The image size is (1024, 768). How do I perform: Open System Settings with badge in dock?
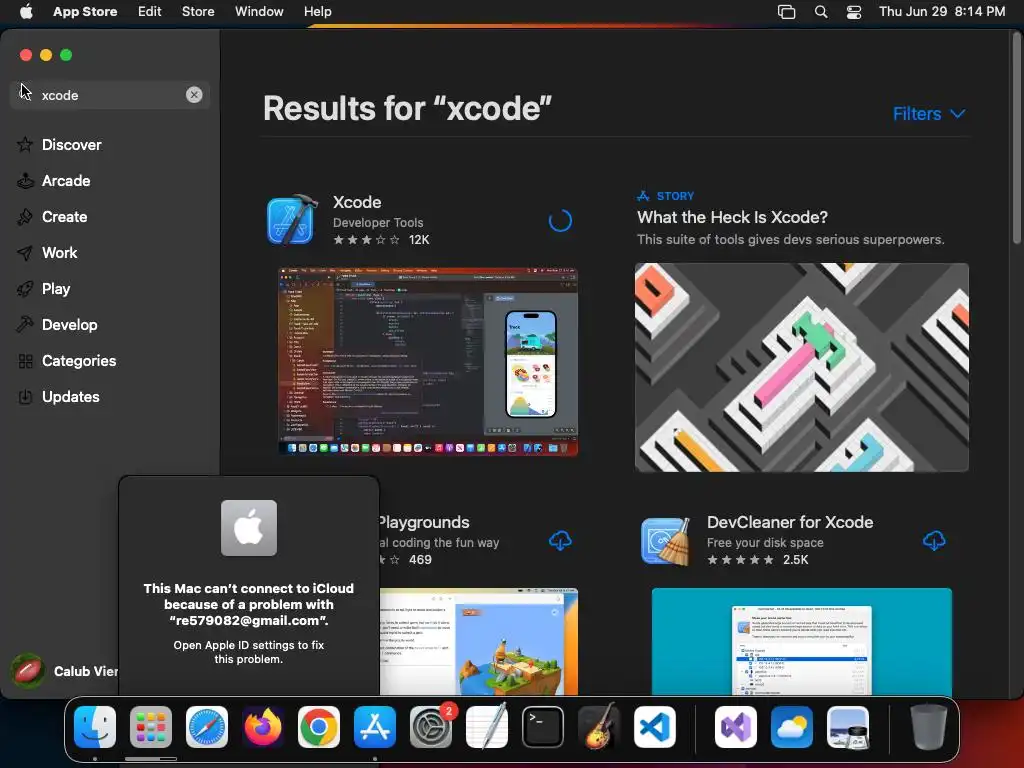(430, 727)
